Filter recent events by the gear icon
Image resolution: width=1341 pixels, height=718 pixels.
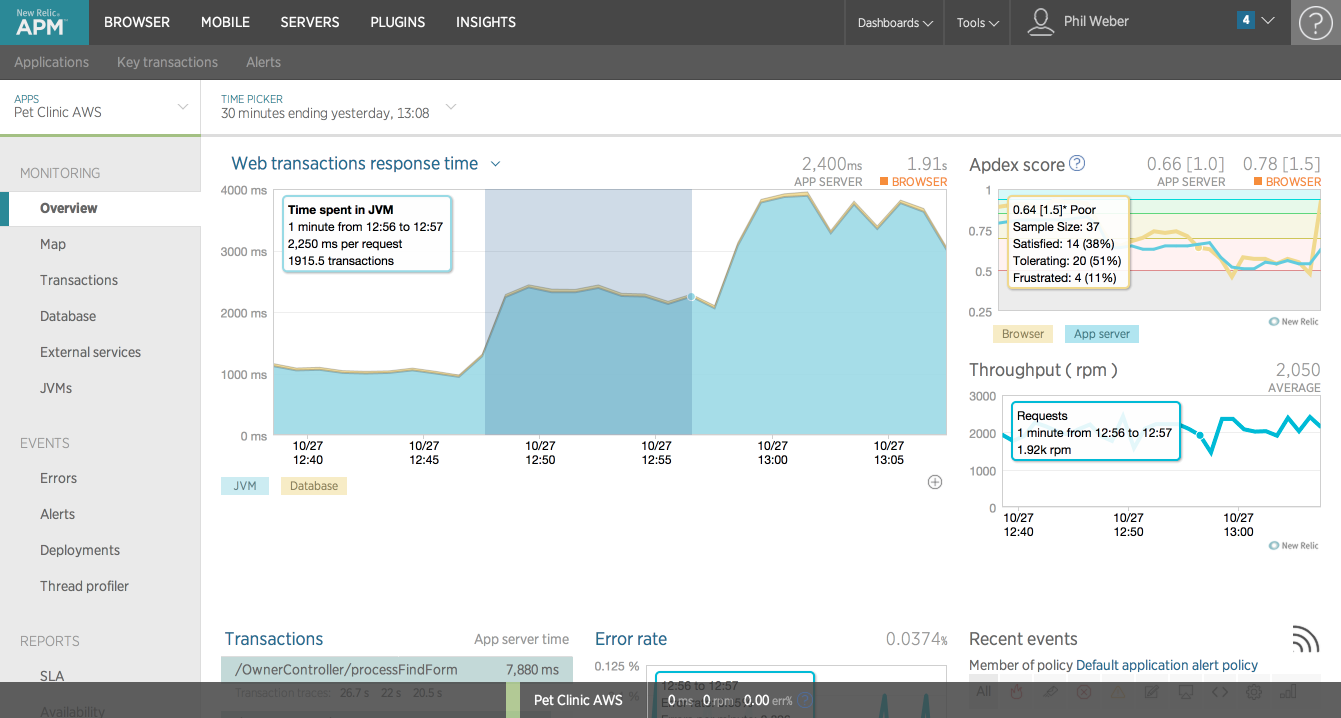tap(1253, 691)
